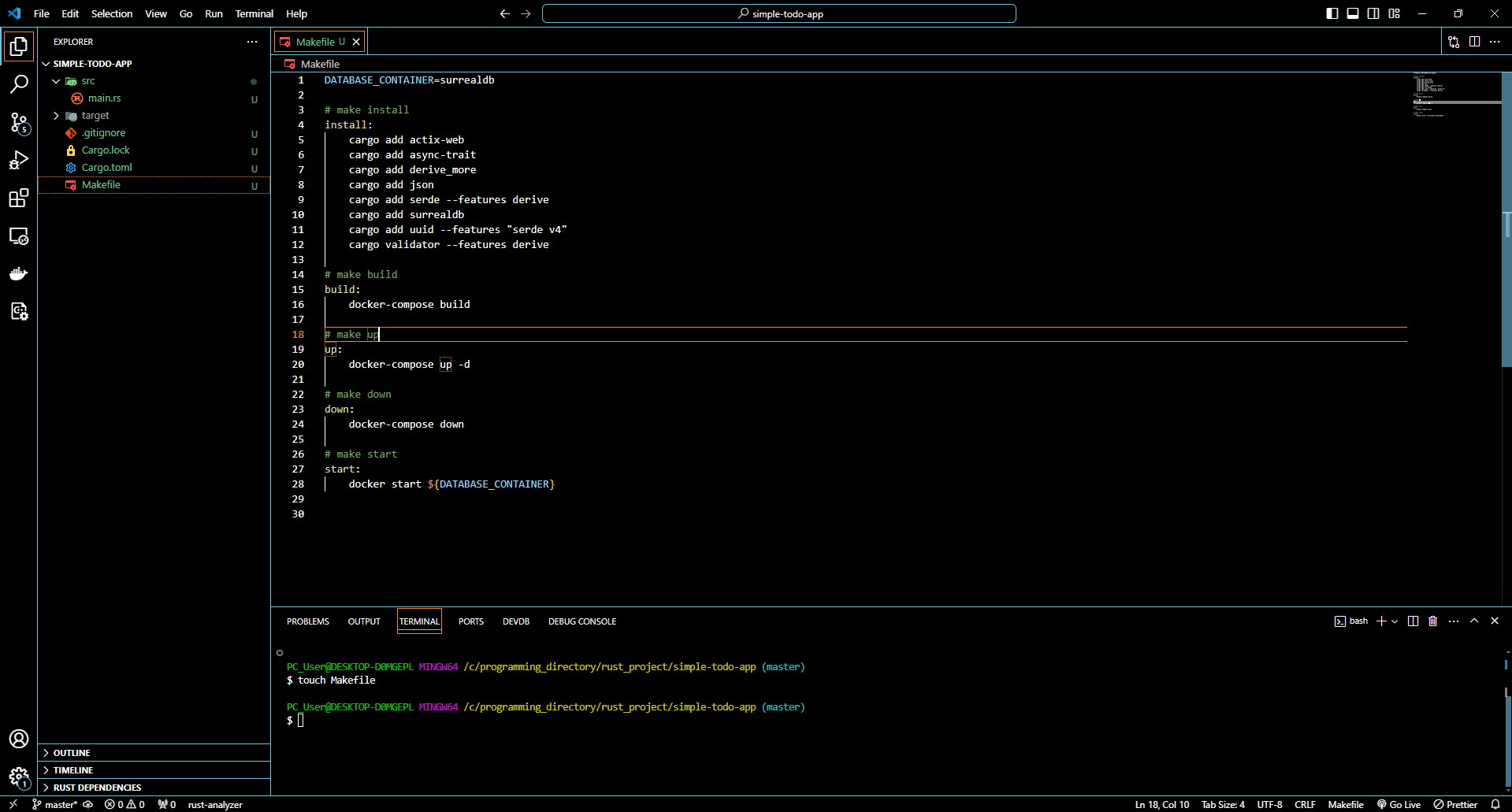
Task: Maximize the panel with the chevron toggle
Action: (x=1473, y=621)
